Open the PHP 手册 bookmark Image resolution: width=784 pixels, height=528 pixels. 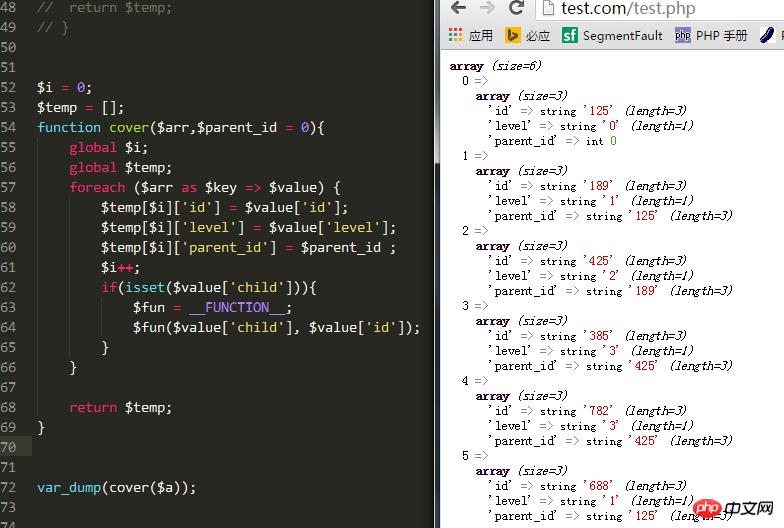(710, 36)
